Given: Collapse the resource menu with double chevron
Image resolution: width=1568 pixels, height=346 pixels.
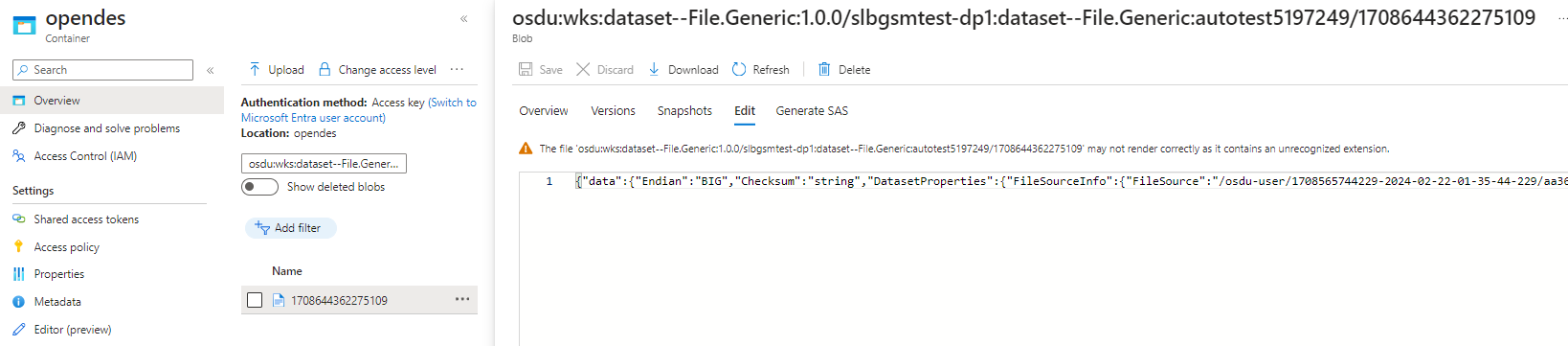Looking at the screenshot, I should tap(463, 18).
